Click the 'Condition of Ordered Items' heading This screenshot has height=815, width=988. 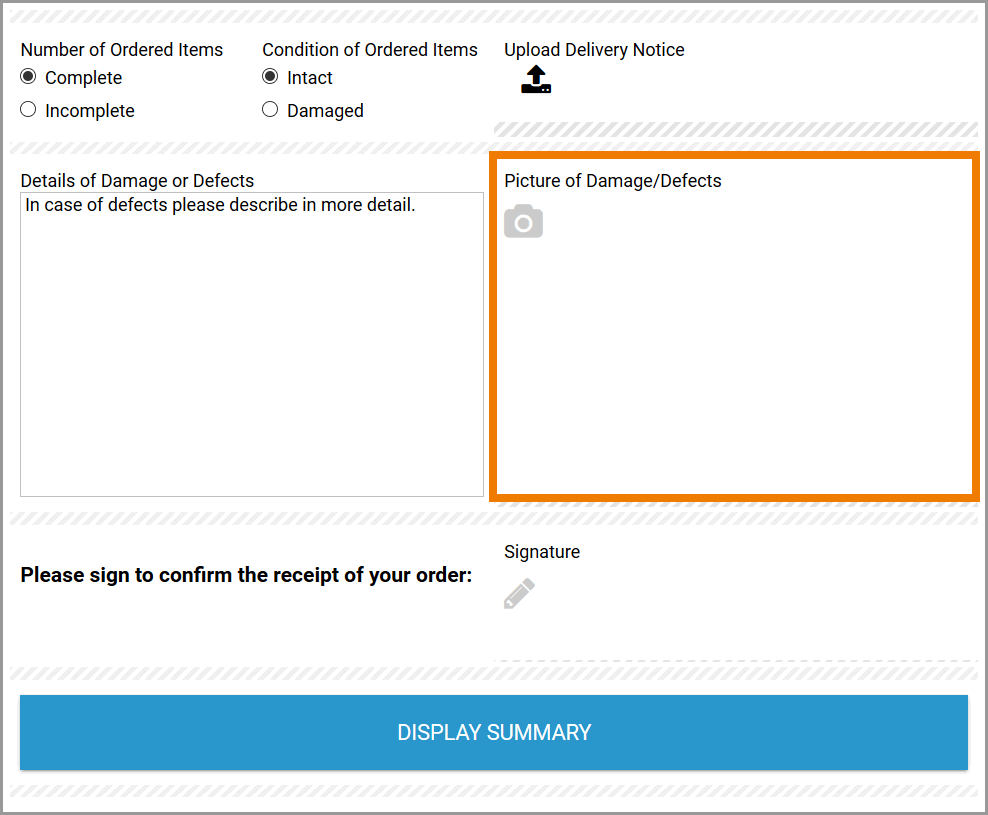click(370, 50)
